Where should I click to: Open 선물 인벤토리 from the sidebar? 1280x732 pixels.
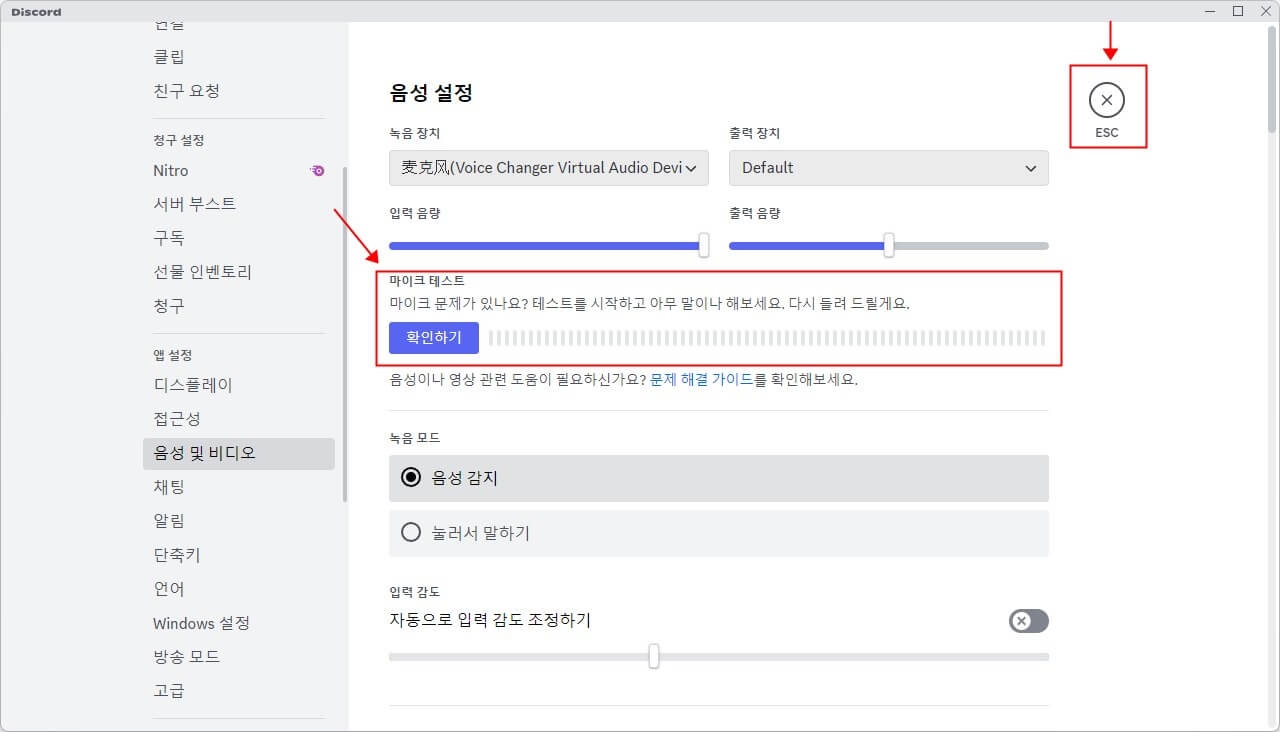pyautogui.click(x=201, y=271)
